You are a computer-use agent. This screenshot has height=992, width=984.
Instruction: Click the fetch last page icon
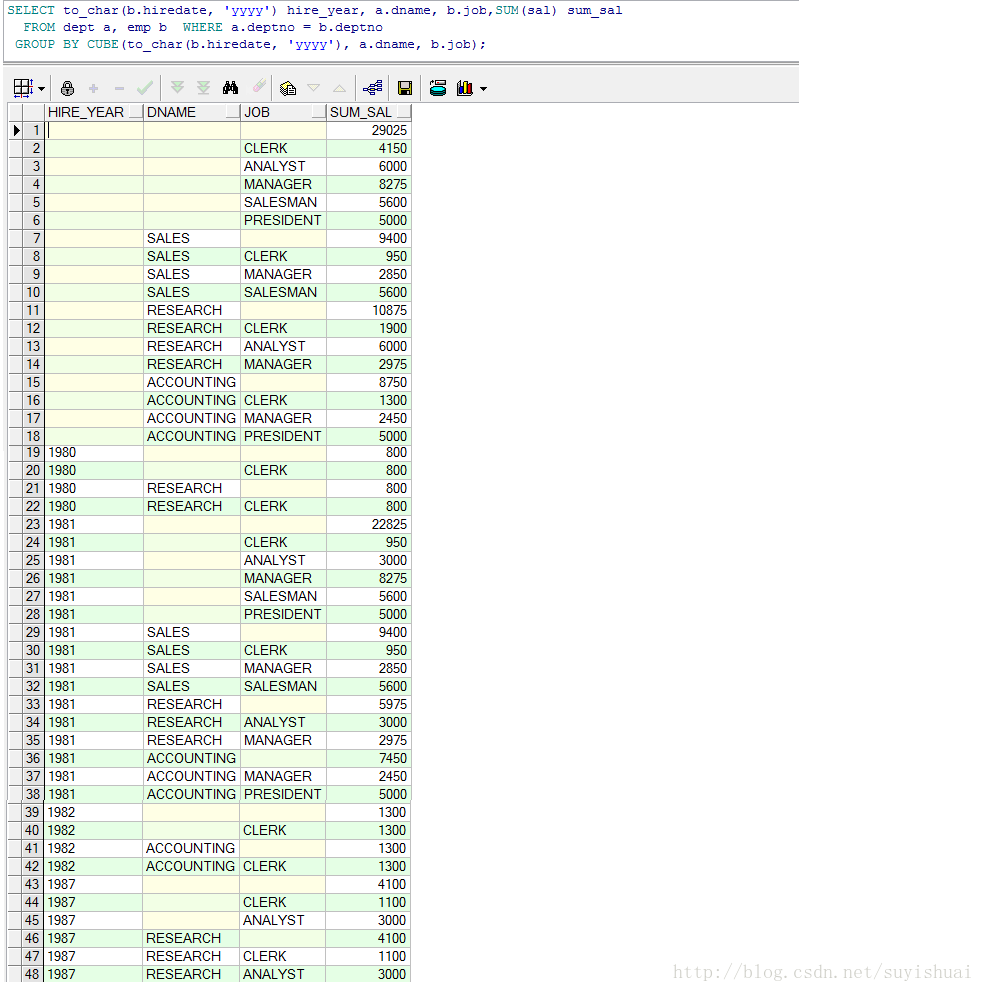point(203,88)
